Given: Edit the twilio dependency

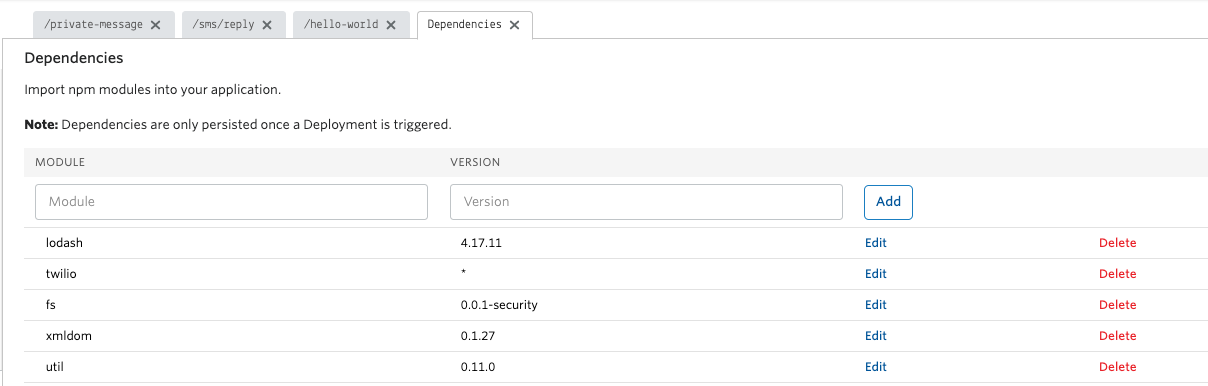Looking at the screenshot, I should [876, 274].
